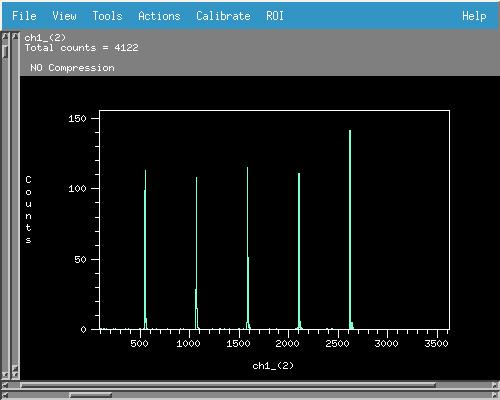Image resolution: width=500 pixels, height=400 pixels.
Task: Open the Actions menu
Action: [159, 16]
